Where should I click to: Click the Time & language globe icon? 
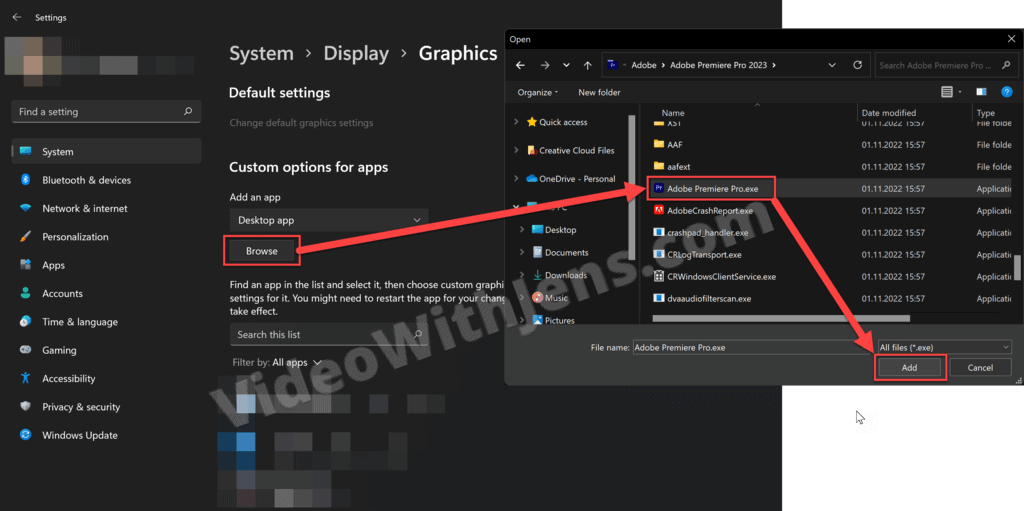[25, 321]
